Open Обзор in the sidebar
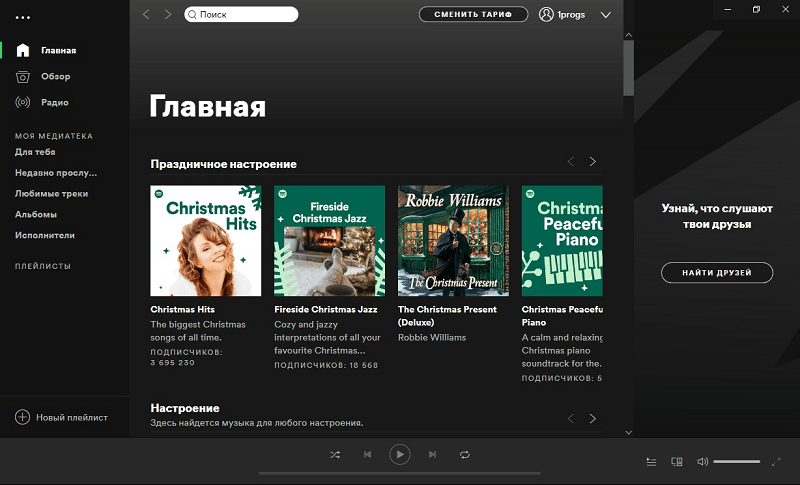This screenshot has height=485, width=800. point(56,76)
